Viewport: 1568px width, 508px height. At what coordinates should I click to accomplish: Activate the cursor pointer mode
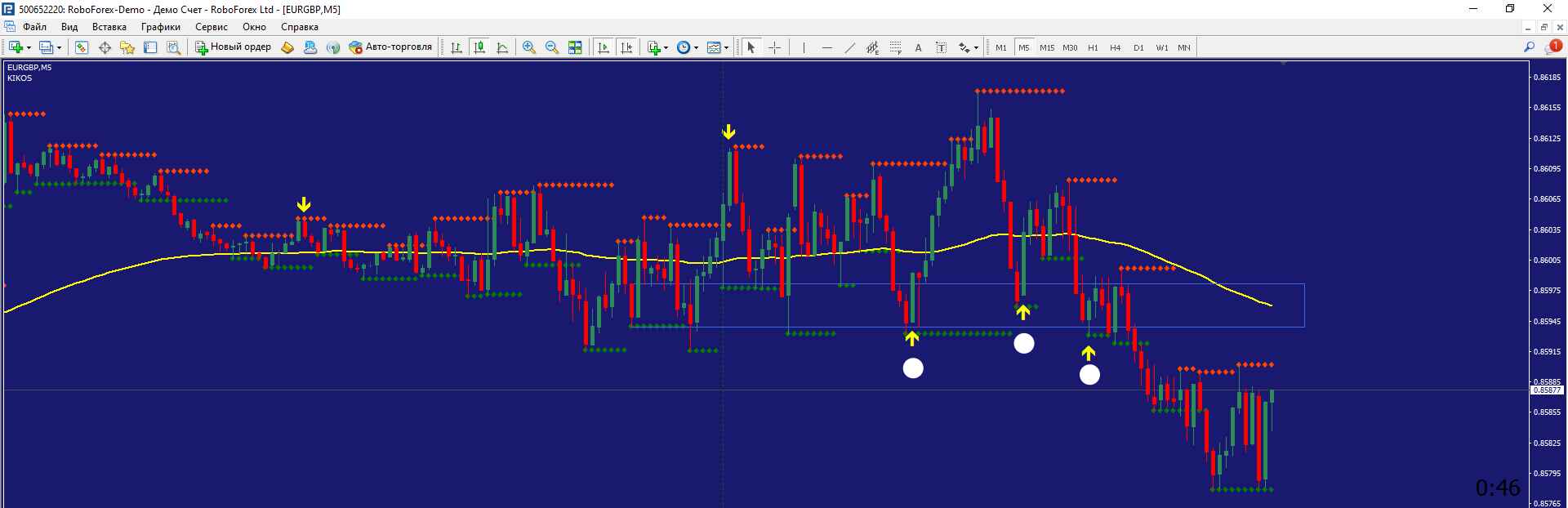click(x=751, y=47)
